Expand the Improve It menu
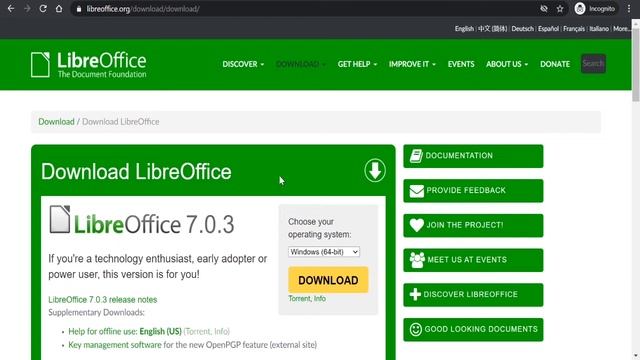This screenshot has height=360, width=640. coord(412,64)
